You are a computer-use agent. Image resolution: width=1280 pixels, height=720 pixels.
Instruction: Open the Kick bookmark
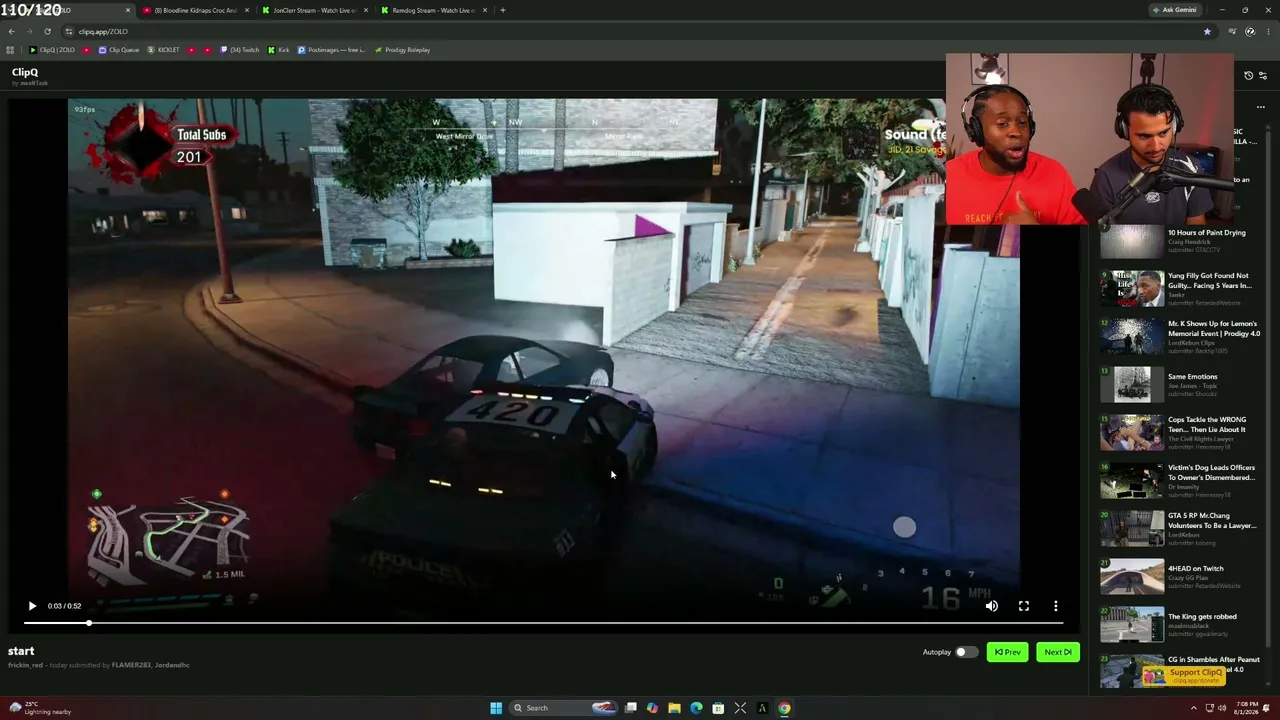point(279,50)
